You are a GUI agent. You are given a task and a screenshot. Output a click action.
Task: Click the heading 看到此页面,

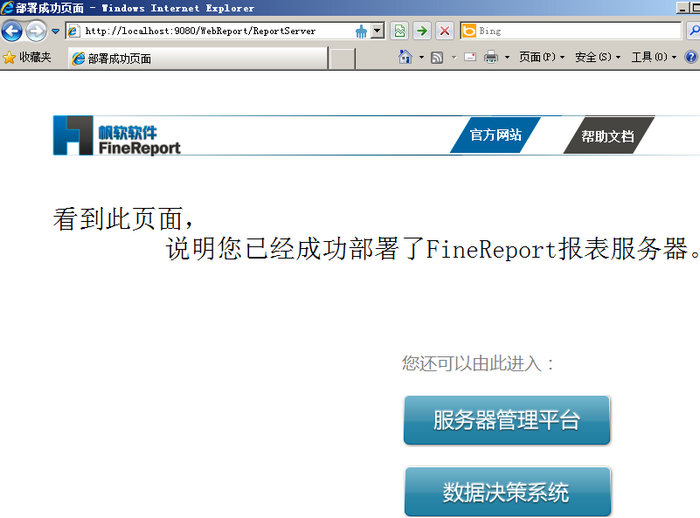(123, 219)
